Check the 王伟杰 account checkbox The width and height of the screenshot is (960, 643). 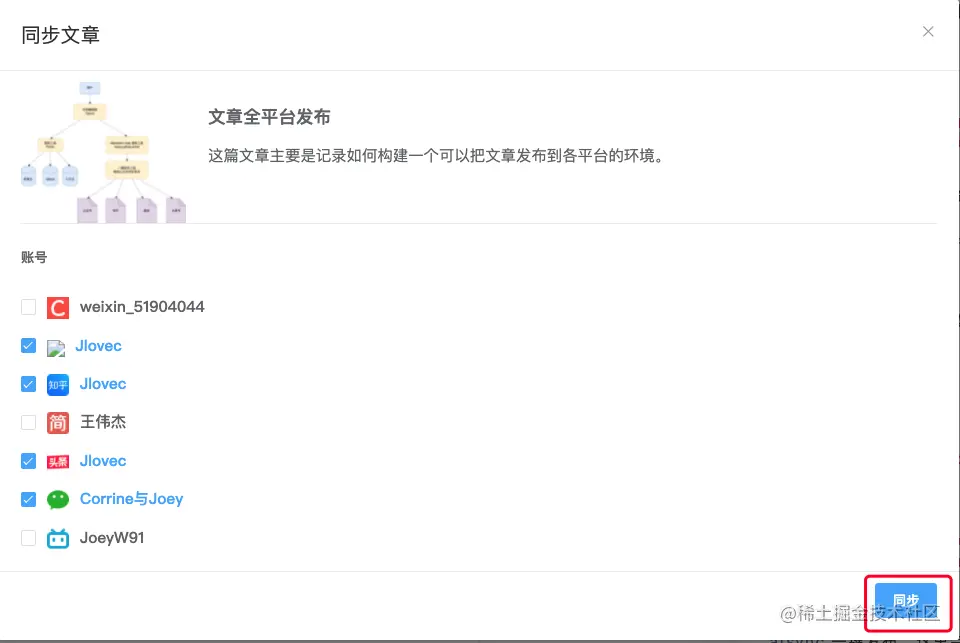(28, 422)
